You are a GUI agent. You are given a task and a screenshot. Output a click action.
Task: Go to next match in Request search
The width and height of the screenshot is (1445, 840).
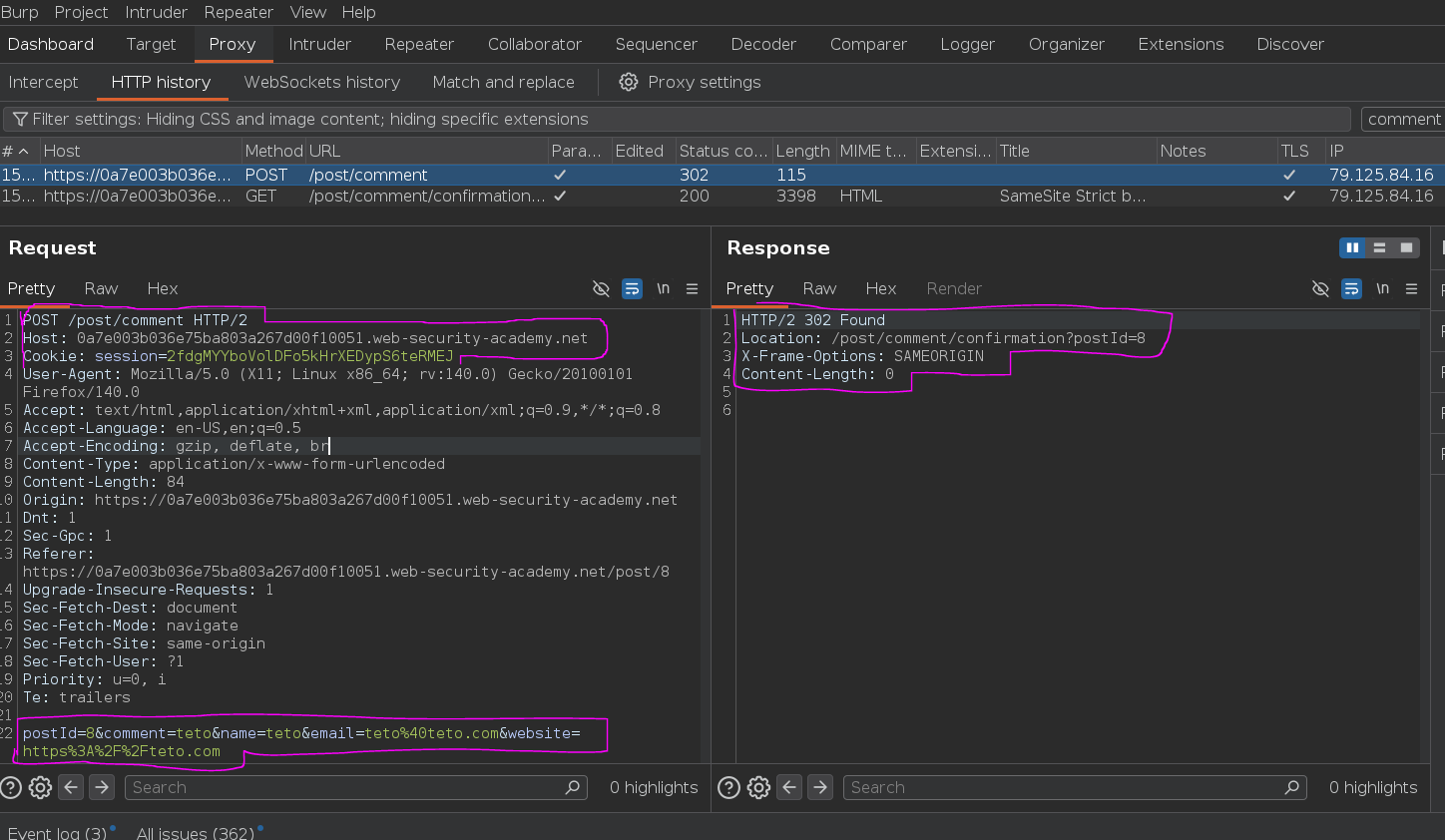102,787
